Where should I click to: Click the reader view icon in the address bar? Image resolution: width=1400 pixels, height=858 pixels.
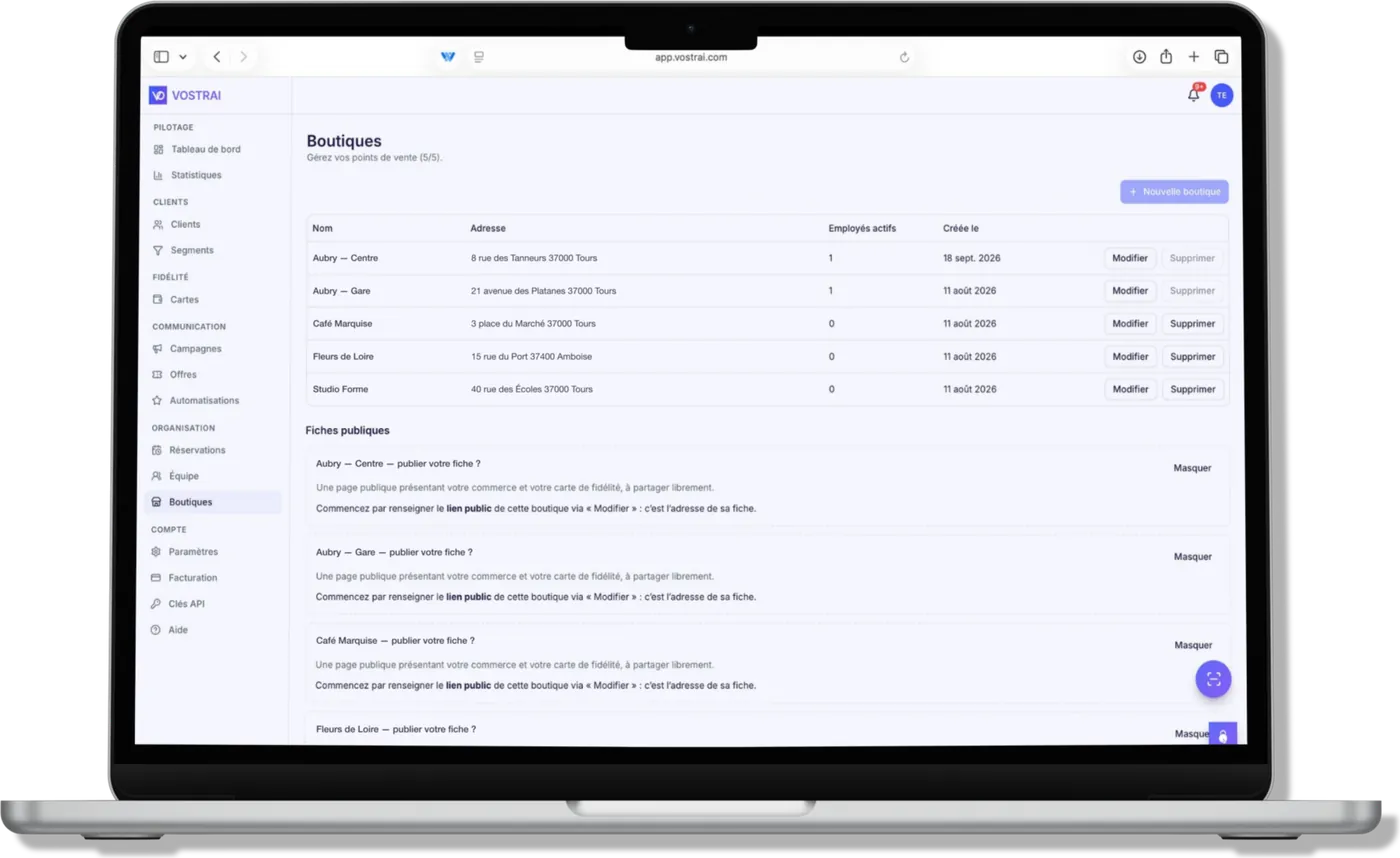click(x=479, y=57)
